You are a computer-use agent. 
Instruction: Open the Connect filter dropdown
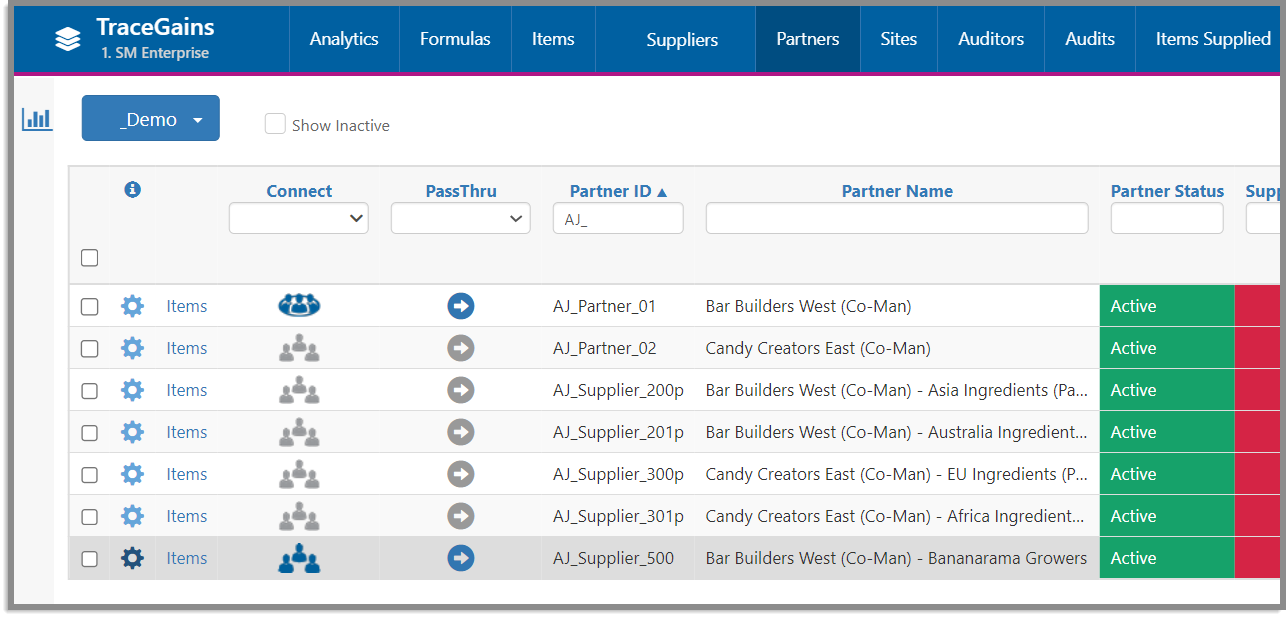pos(299,218)
